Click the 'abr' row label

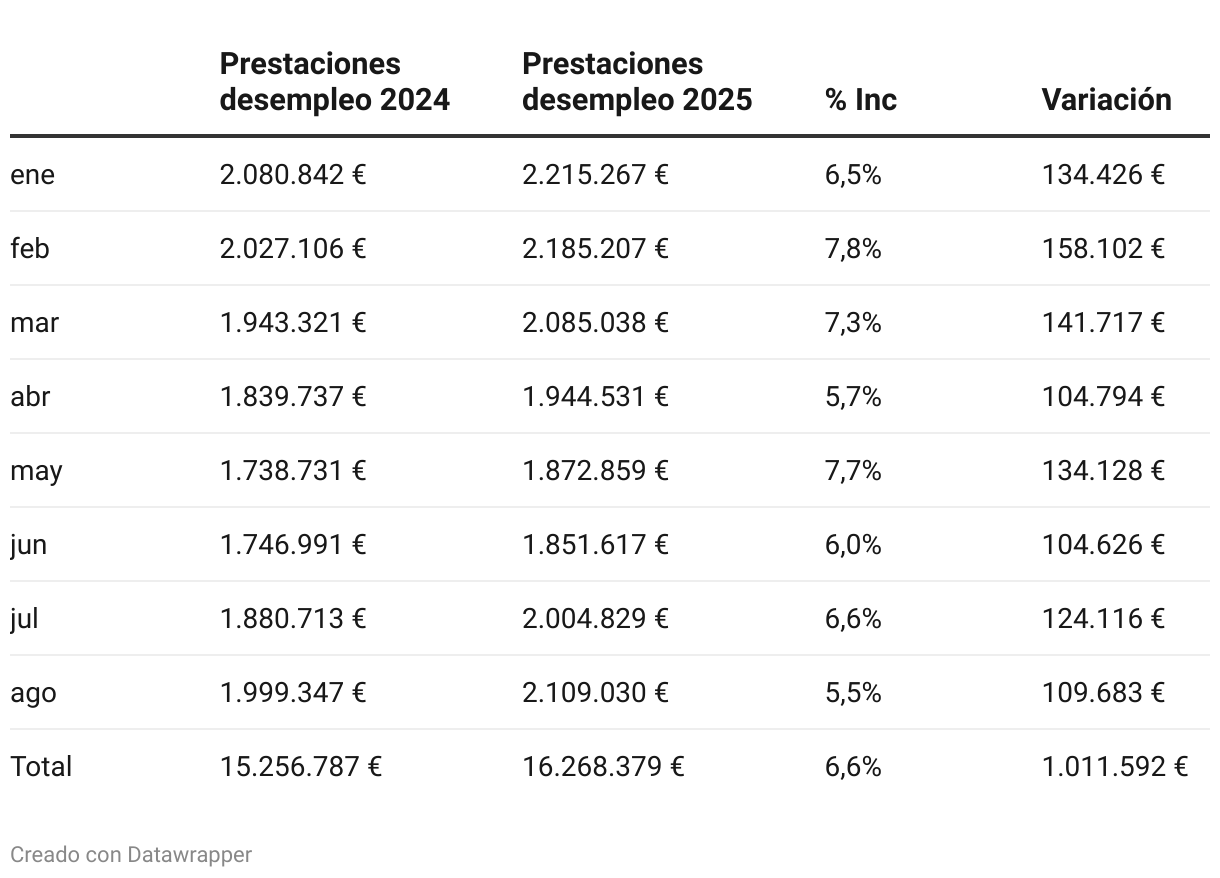click(30, 397)
